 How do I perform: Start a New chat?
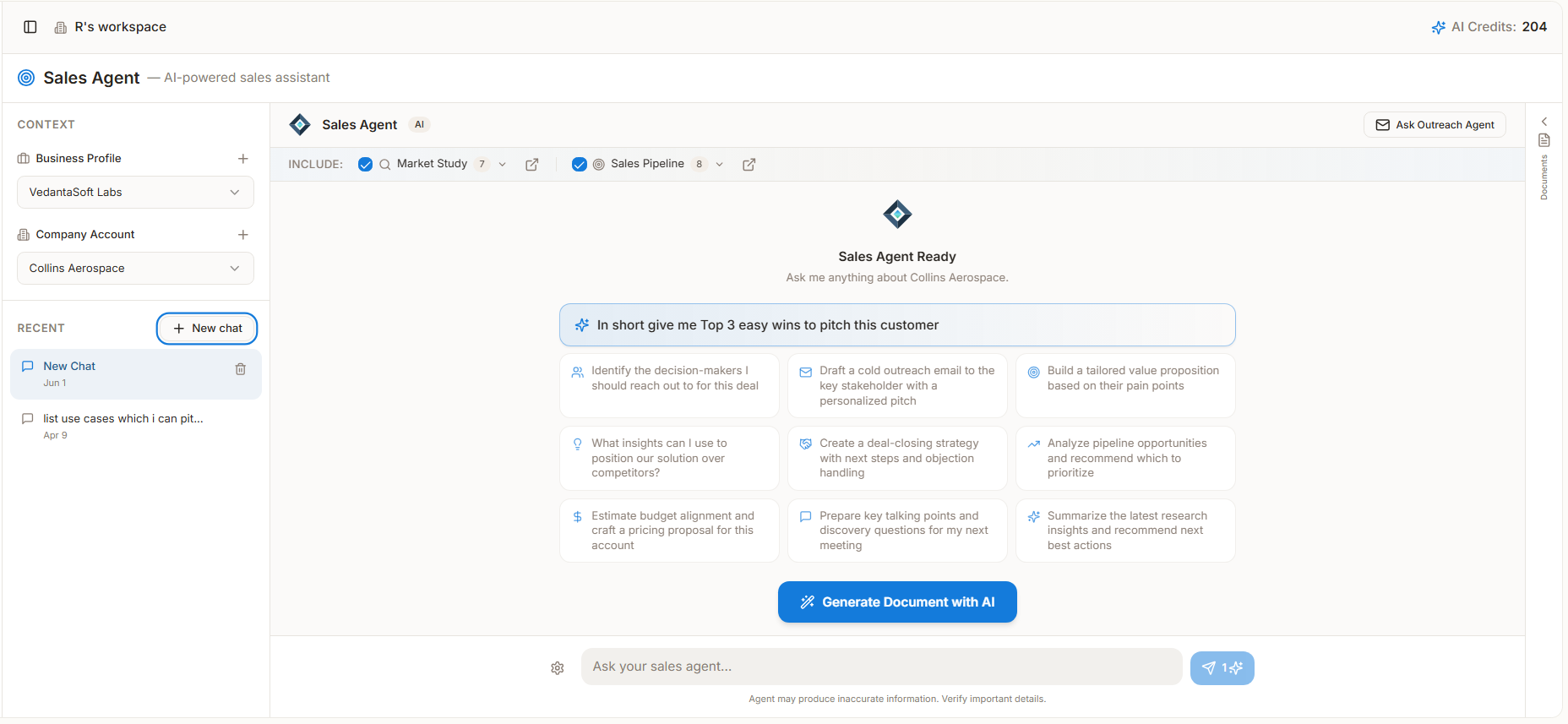[x=207, y=329]
